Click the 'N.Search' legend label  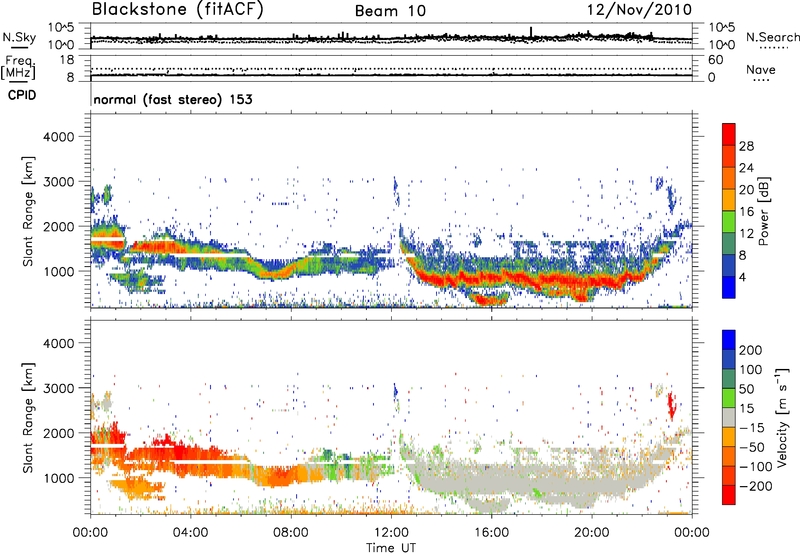tap(772, 37)
